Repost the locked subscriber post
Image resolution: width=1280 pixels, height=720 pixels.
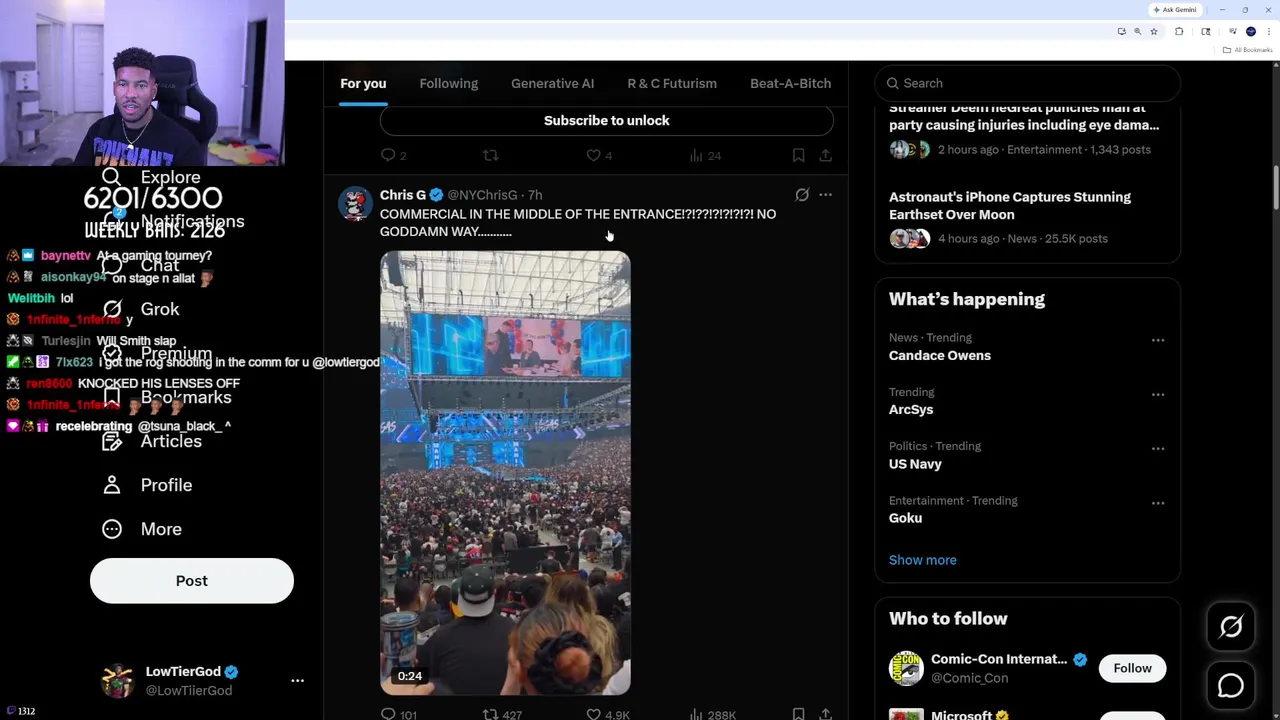coord(490,155)
